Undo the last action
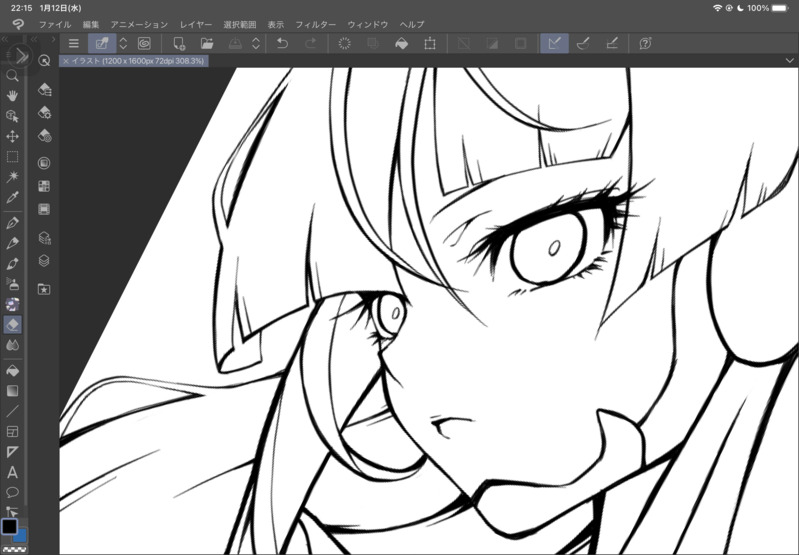Image resolution: width=799 pixels, height=555 pixels. click(282, 43)
